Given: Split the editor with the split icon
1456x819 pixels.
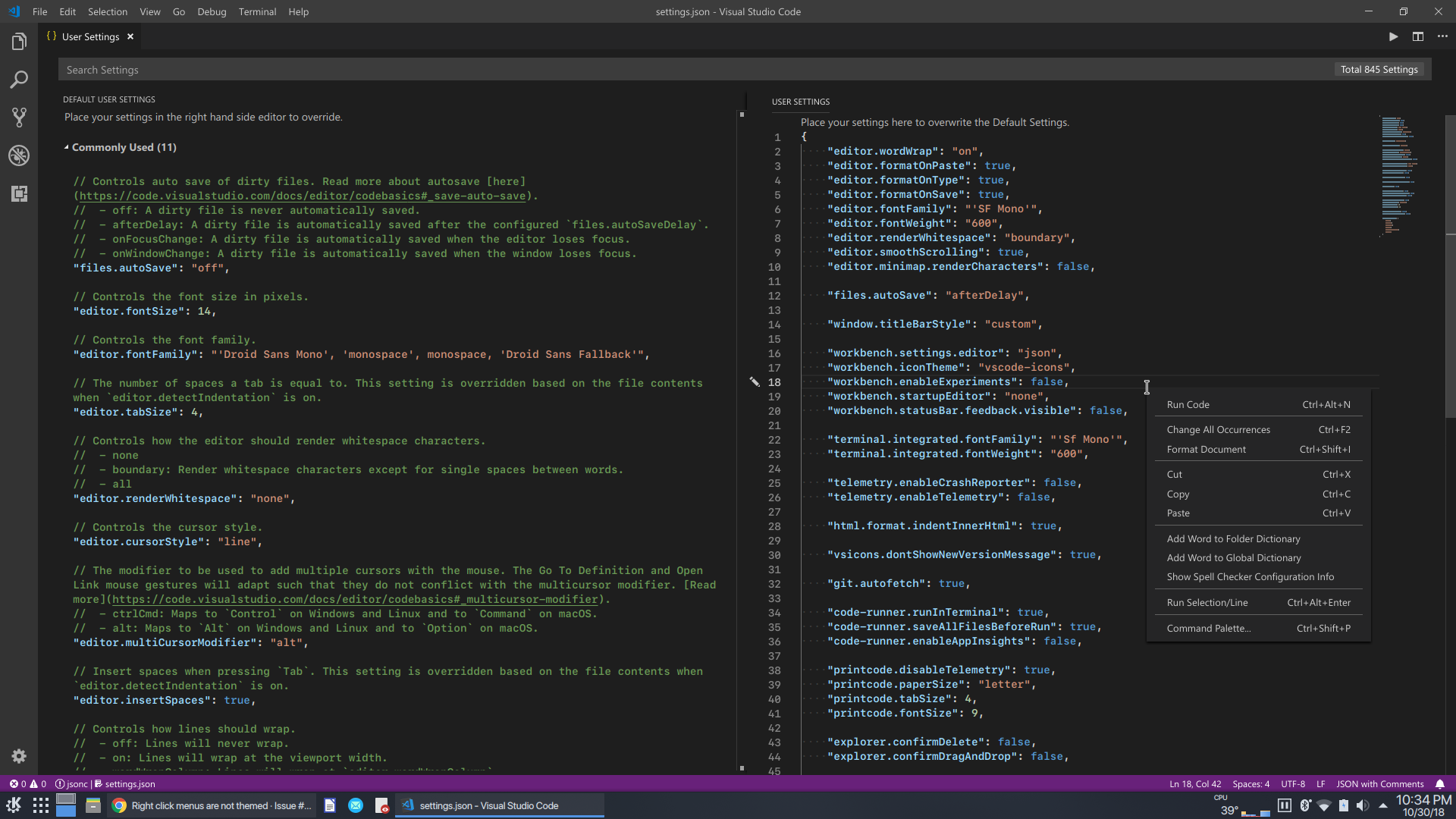Looking at the screenshot, I should [1419, 36].
